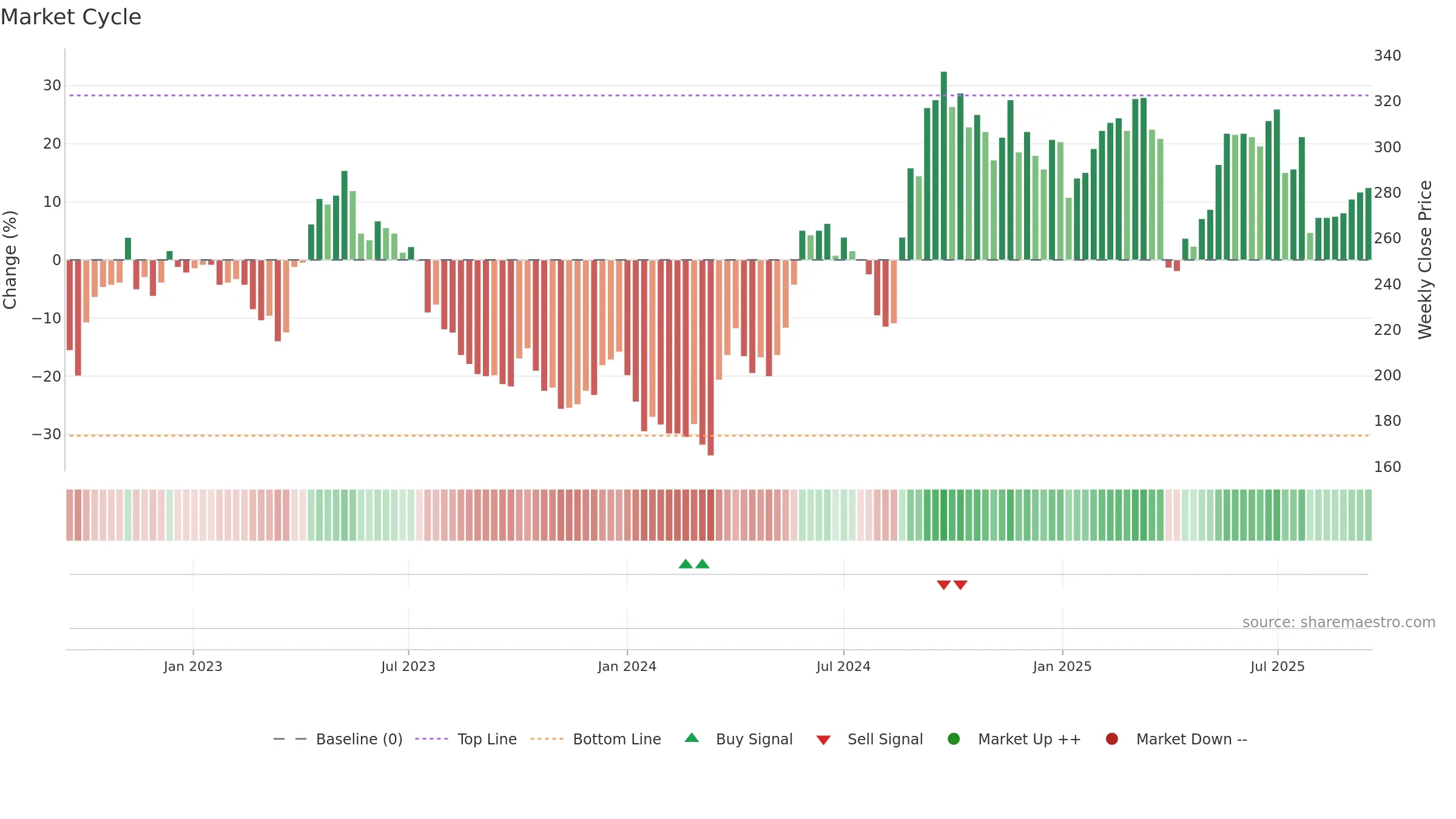Click the source: sharemaestro.com text

pyautogui.click(x=1339, y=622)
